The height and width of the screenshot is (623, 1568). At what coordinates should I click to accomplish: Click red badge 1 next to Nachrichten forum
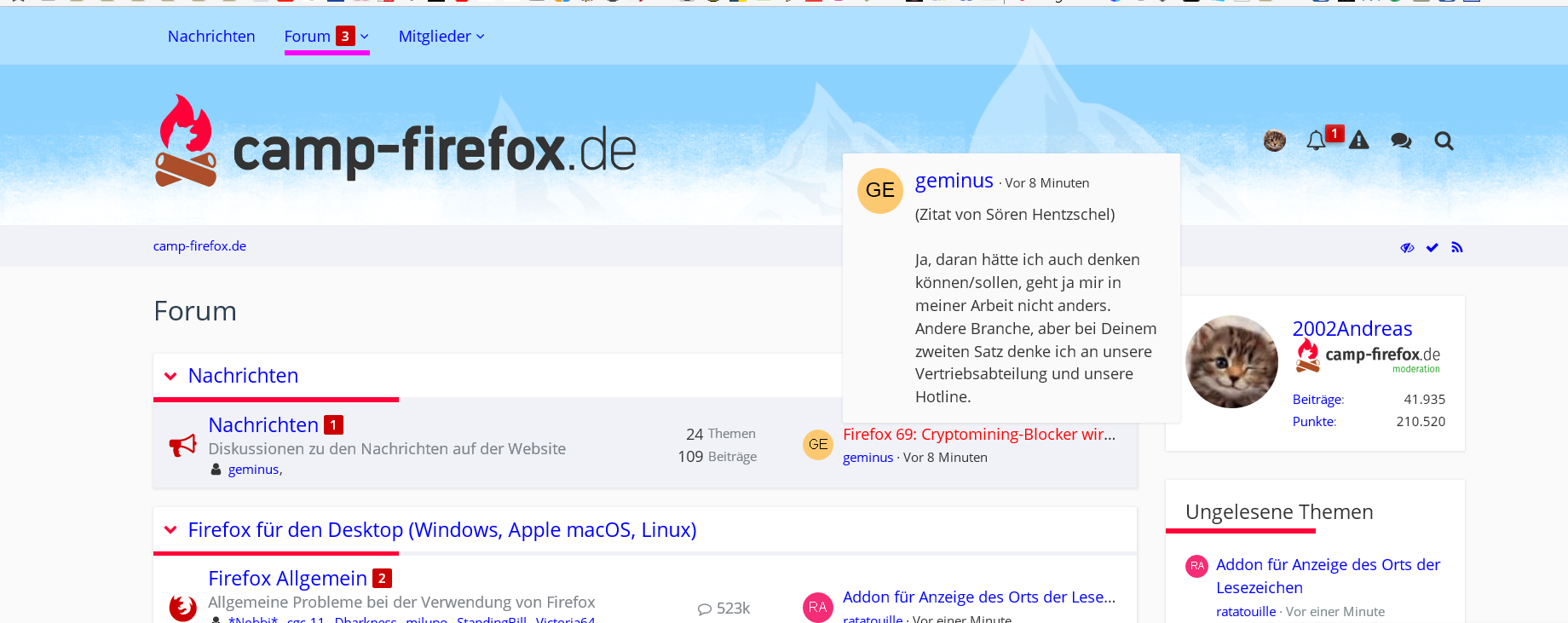[x=333, y=424]
